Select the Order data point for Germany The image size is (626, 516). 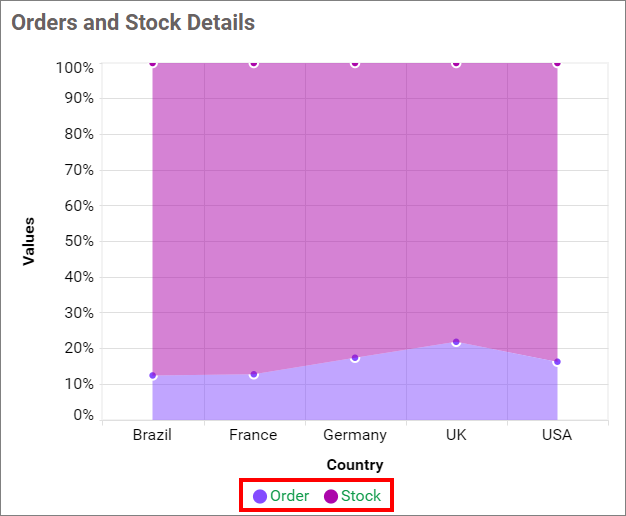pyautogui.click(x=355, y=357)
